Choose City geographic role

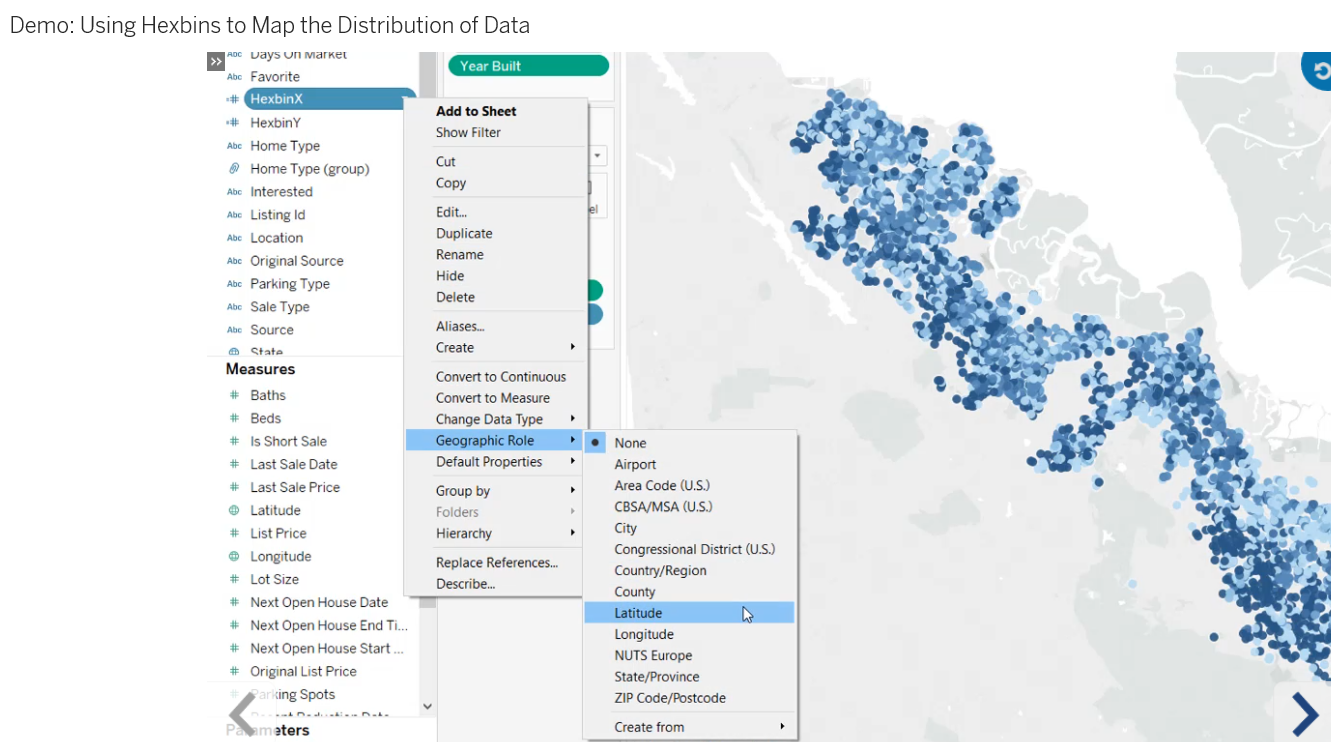click(x=690, y=528)
